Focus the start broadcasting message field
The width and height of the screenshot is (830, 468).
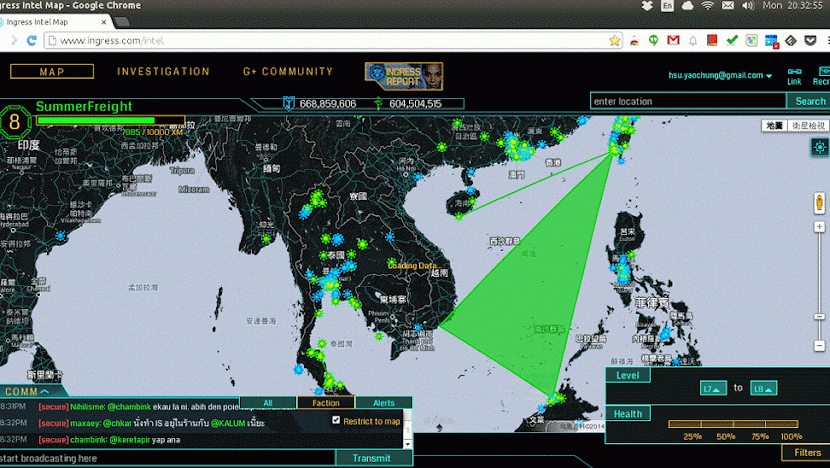click(x=167, y=458)
